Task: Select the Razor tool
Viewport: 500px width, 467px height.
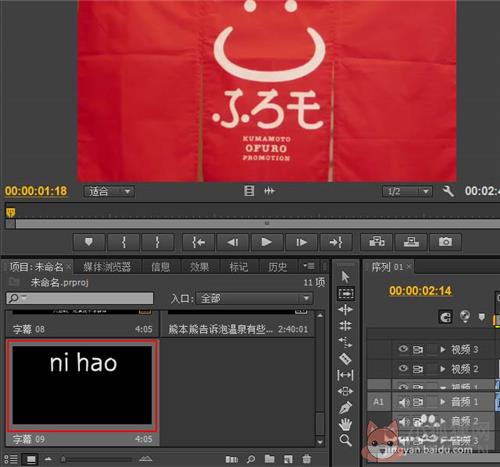Action: (x=345, y=358)
